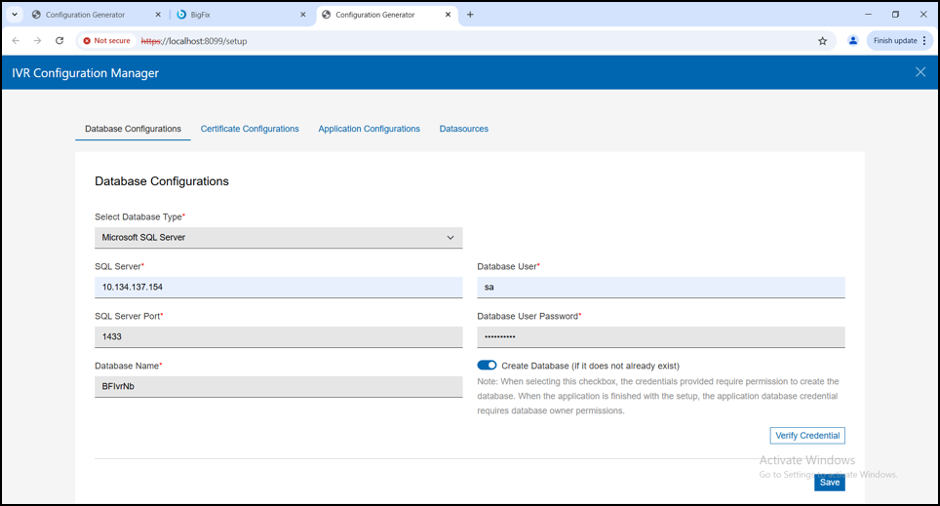This screenshot has width=940, height=506.
Task: Open the Application Configurations tab
Action: (x=369, y=129)
